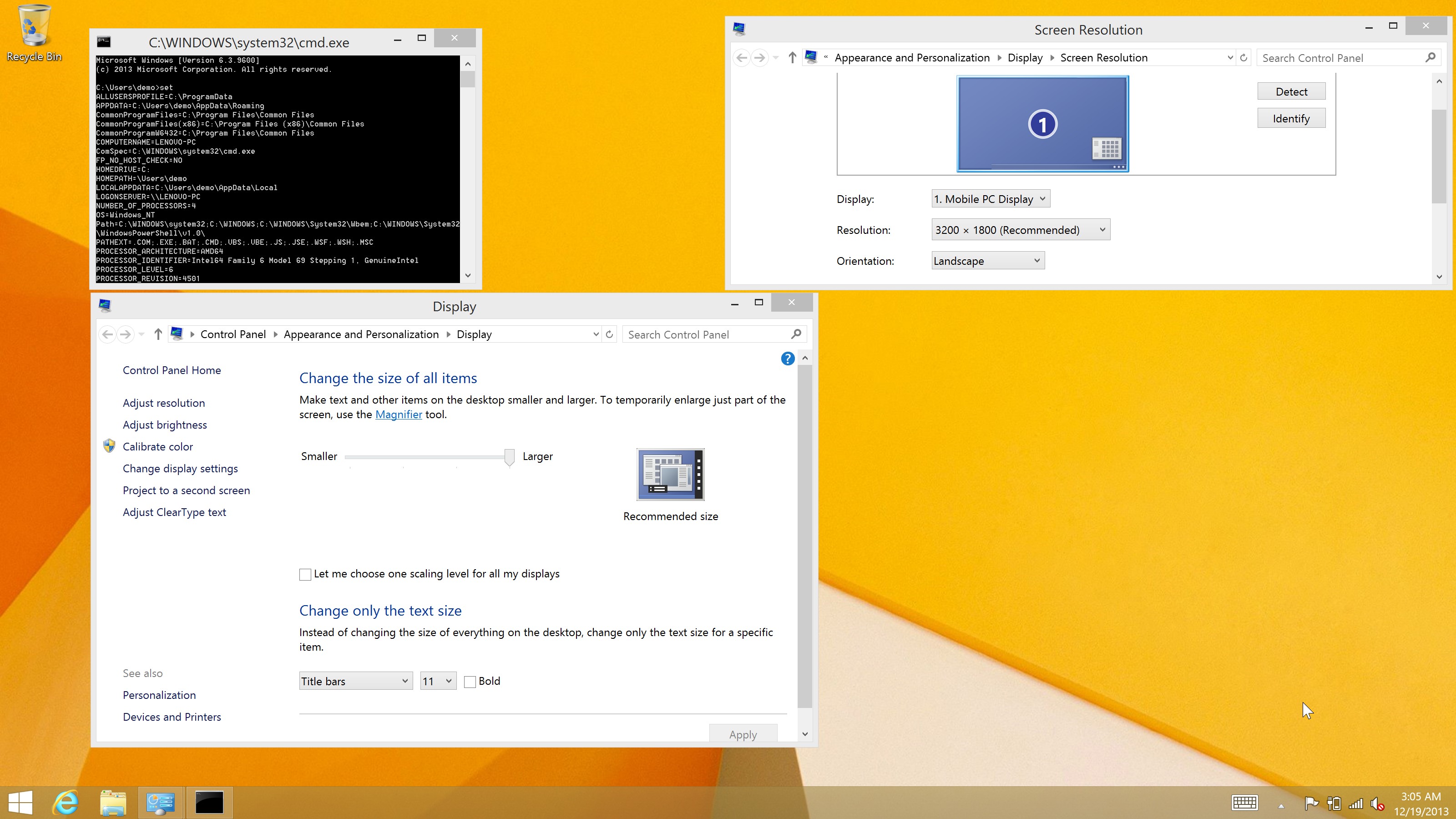
Task: Open Control Panel Home link
Action: pos(172,370)
